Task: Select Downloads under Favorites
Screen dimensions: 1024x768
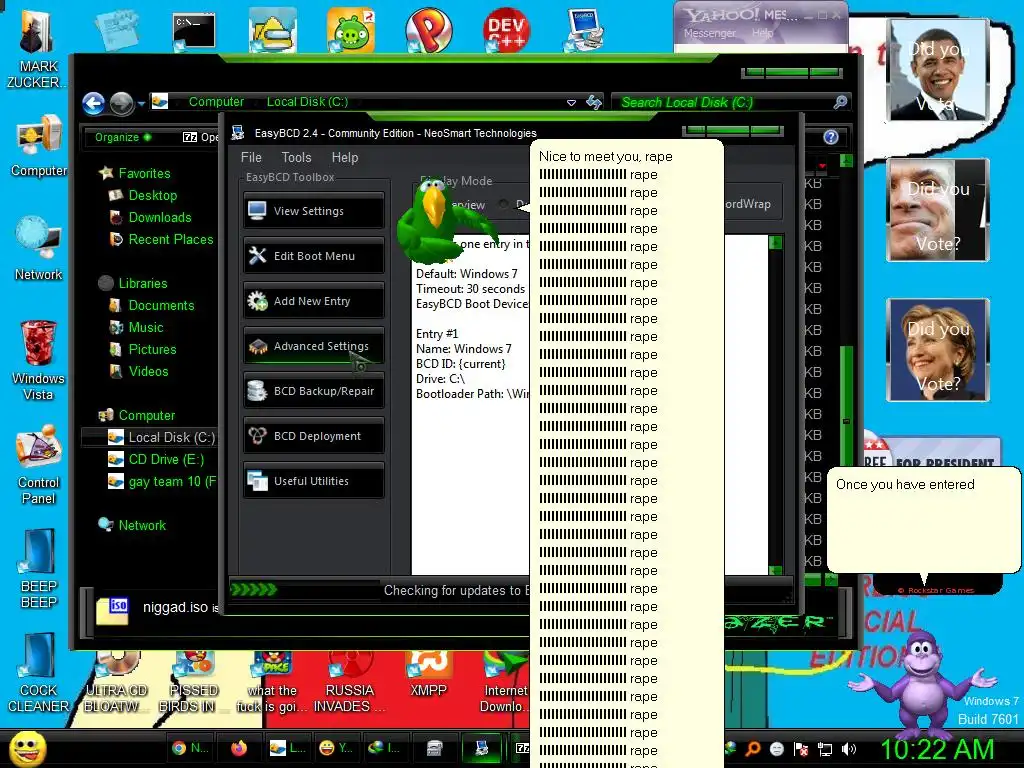Action: click(152, 217)
